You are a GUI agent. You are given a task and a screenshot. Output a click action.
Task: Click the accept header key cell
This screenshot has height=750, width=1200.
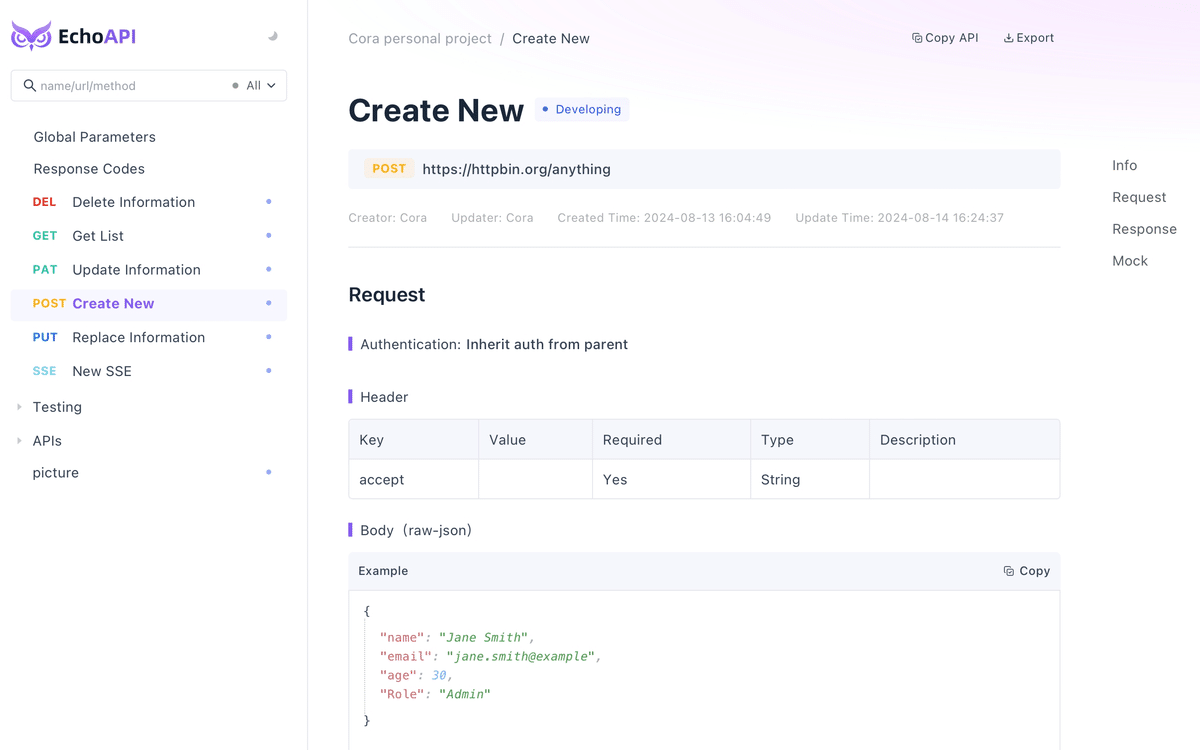click(x=414, y=480)
